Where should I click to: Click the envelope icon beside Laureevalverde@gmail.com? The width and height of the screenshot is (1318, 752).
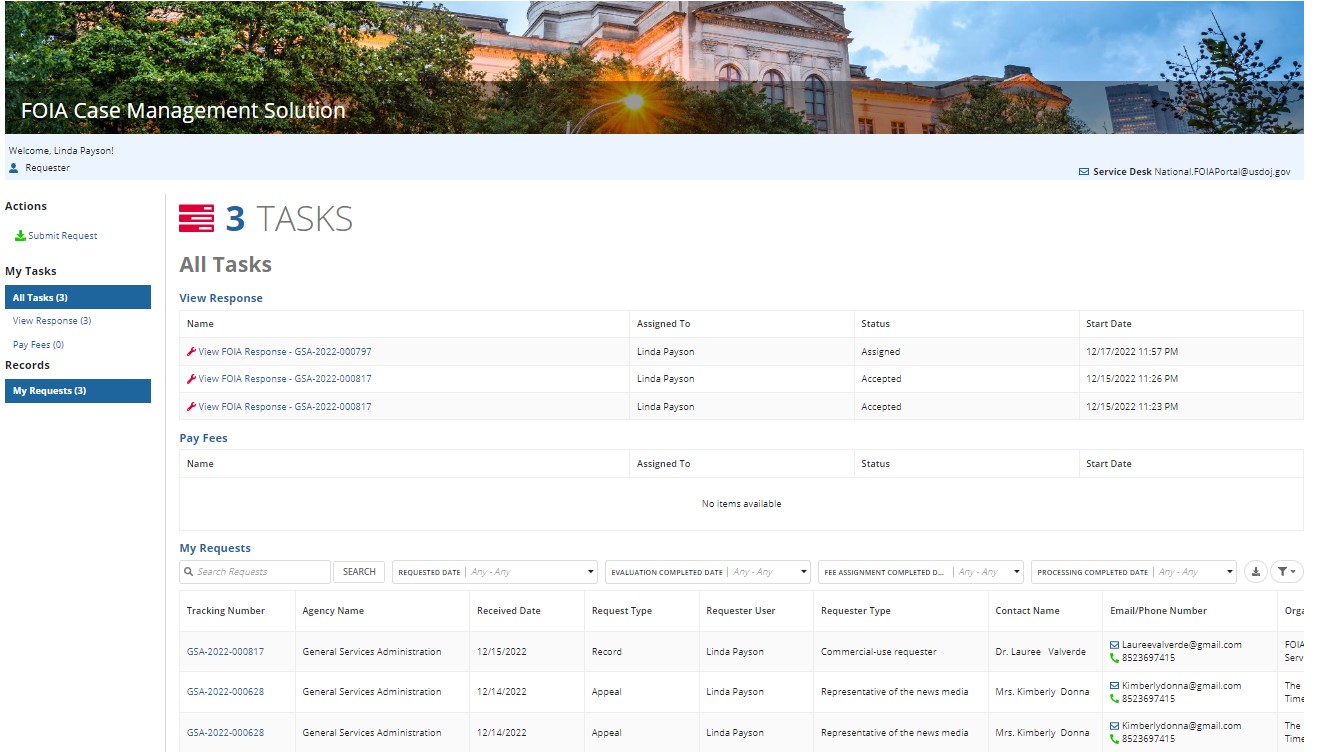1114,644
